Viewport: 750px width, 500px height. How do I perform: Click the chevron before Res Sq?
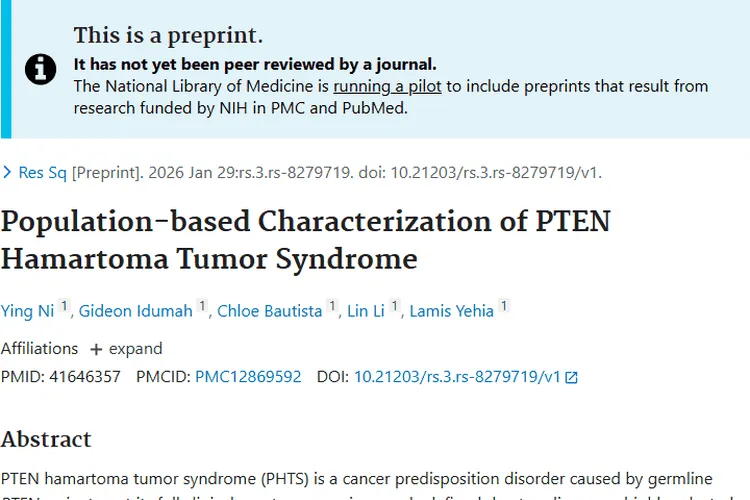click(8, 173)
